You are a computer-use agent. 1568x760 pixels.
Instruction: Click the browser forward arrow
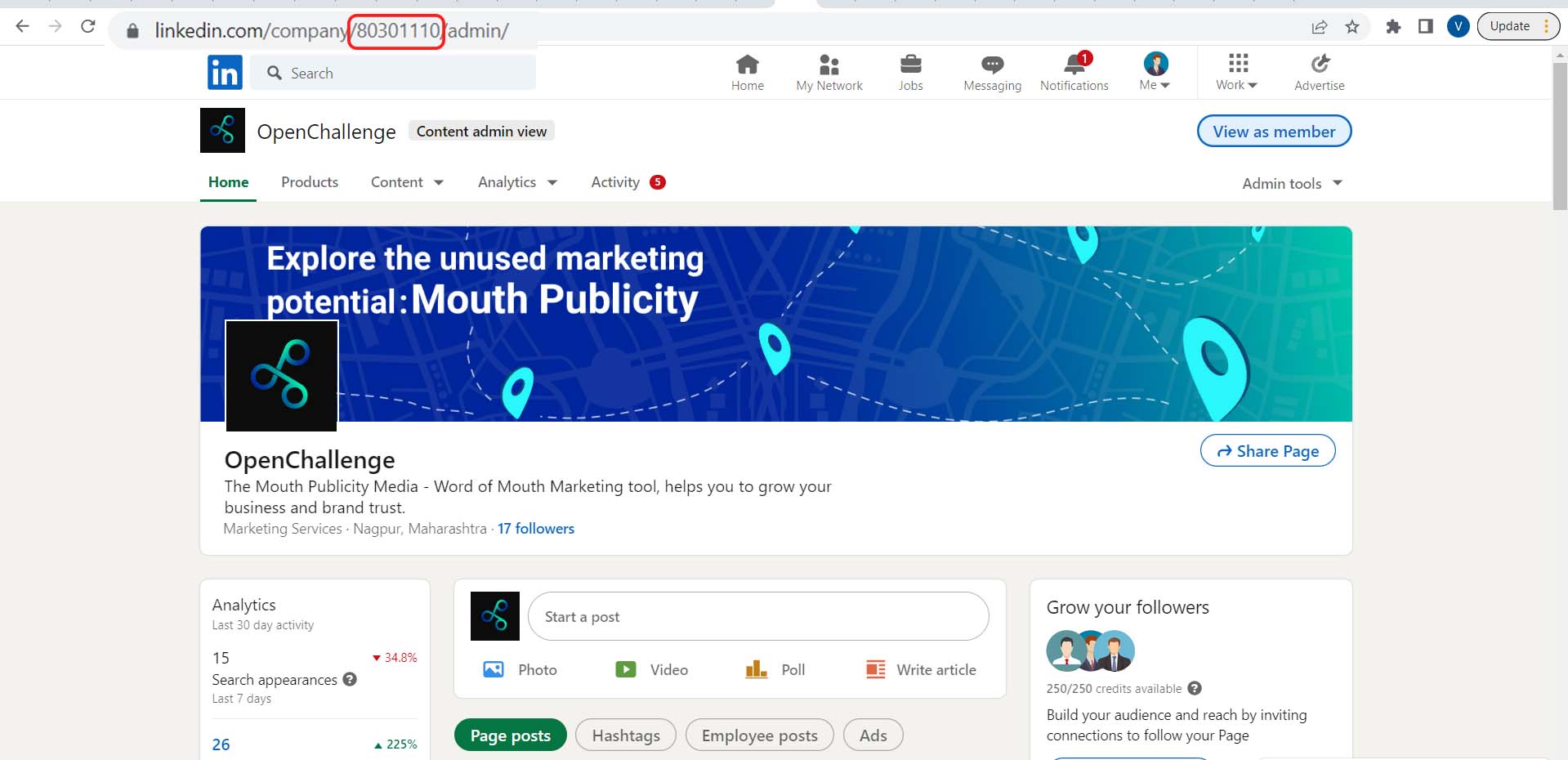(55, 27)
